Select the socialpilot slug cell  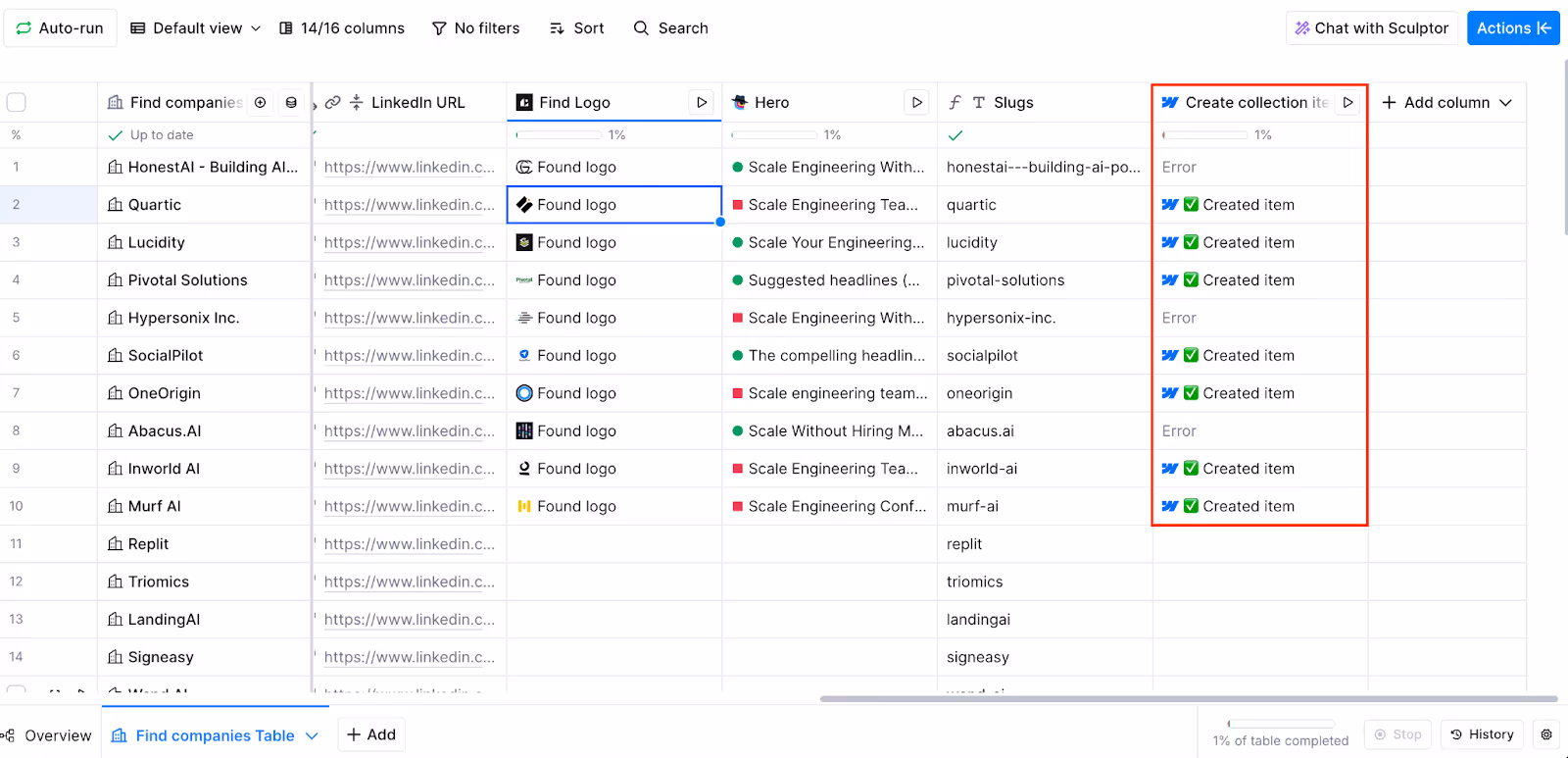[x=1045, y=356]
